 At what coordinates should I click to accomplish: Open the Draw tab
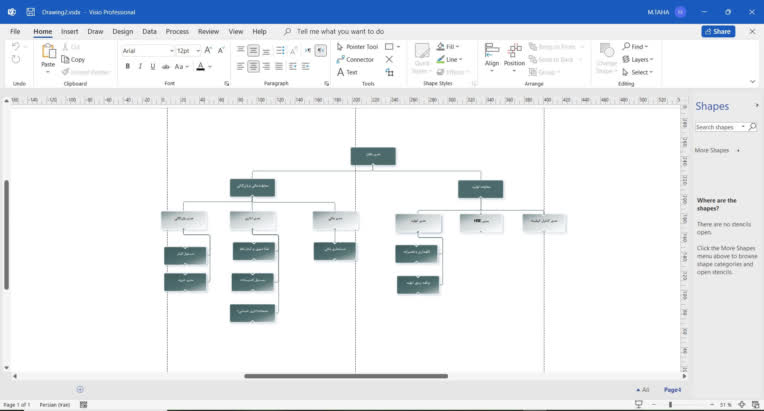[x=96, y=31]
